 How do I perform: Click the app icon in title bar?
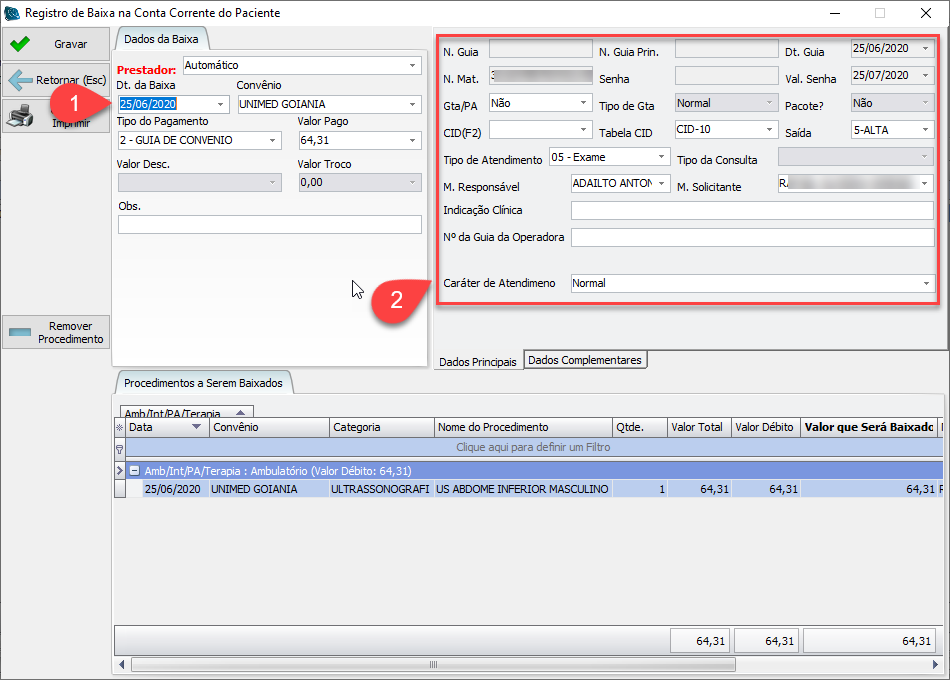point(12,13)
